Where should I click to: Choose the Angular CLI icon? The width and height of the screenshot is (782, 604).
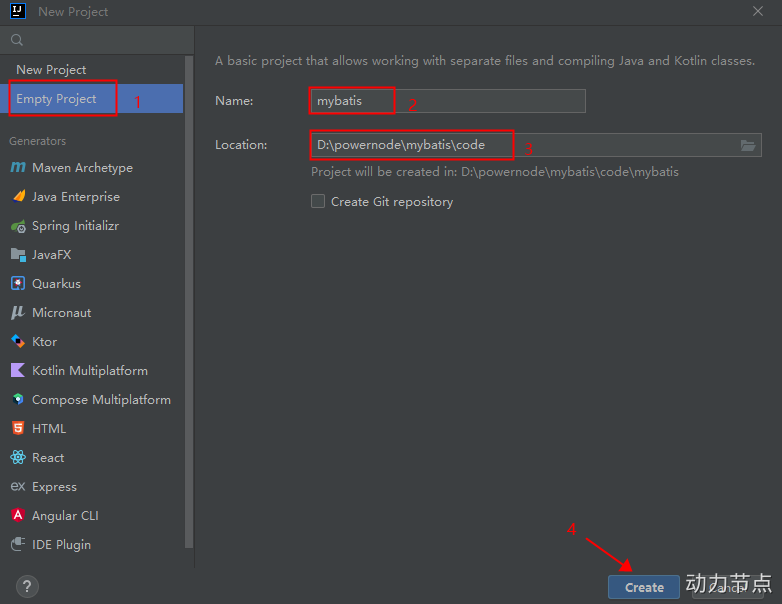[x=18, y=516]
